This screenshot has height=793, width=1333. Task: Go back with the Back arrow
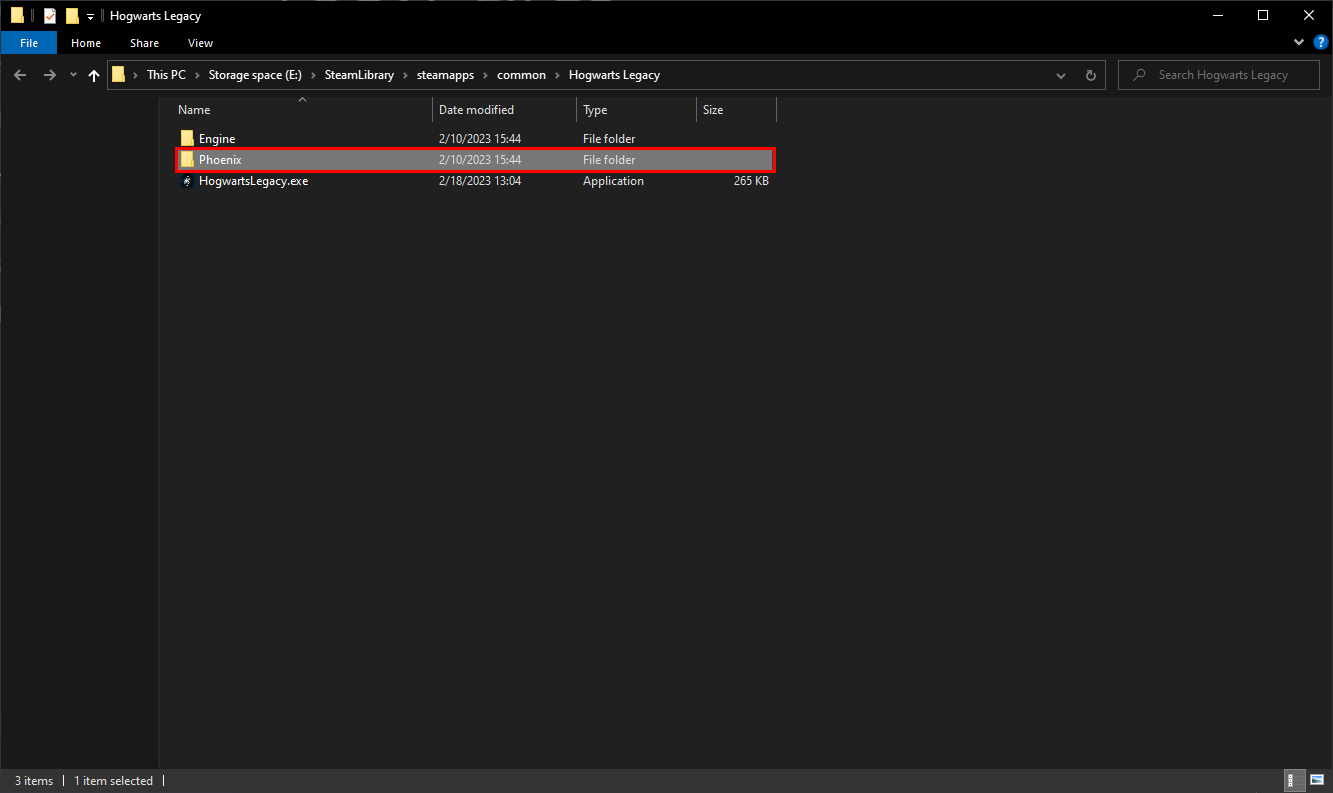(x=20, y=75)
